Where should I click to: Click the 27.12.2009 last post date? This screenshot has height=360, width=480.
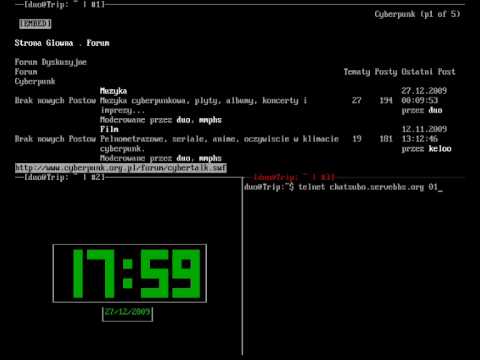pyautogui.click(x=424, y=91)
